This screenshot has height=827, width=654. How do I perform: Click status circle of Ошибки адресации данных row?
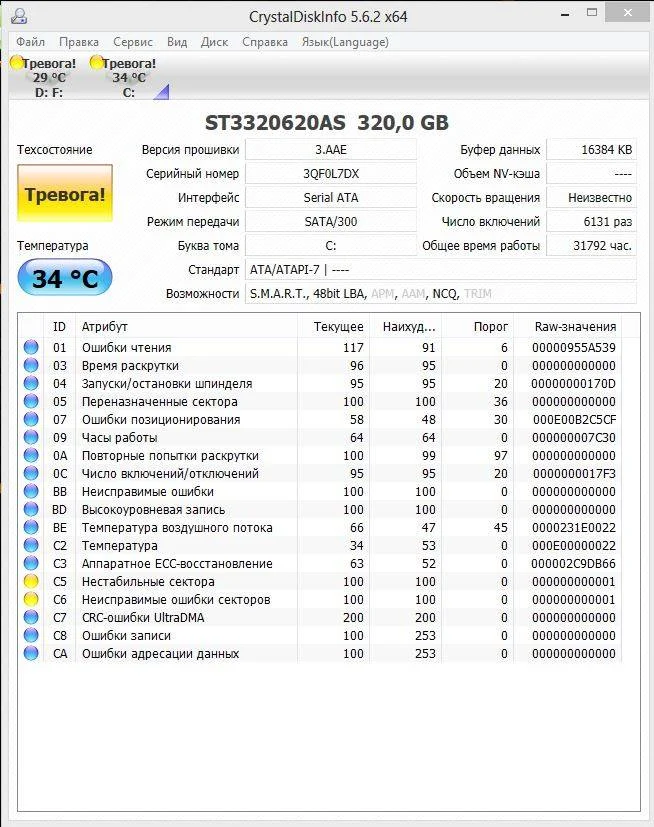coord(31,653)
